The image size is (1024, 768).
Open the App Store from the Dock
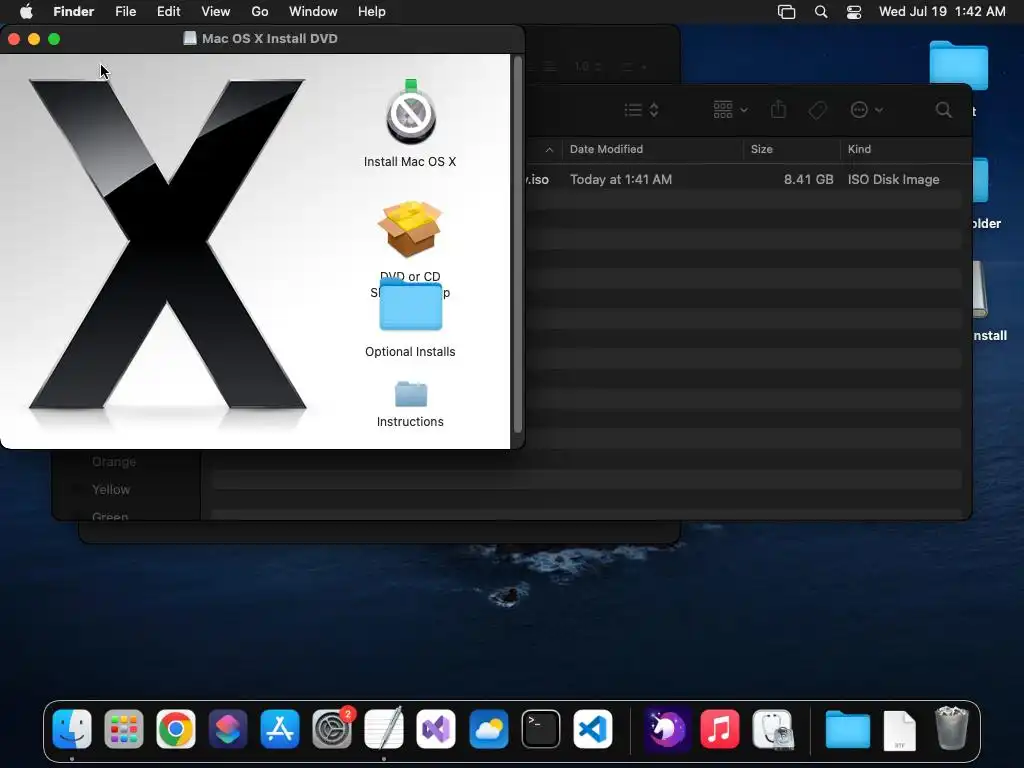(280, 729)
